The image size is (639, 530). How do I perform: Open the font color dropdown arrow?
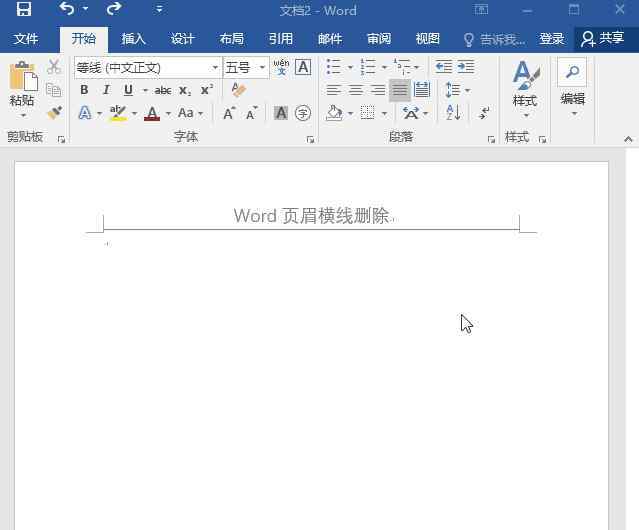(x=168, y=113)
